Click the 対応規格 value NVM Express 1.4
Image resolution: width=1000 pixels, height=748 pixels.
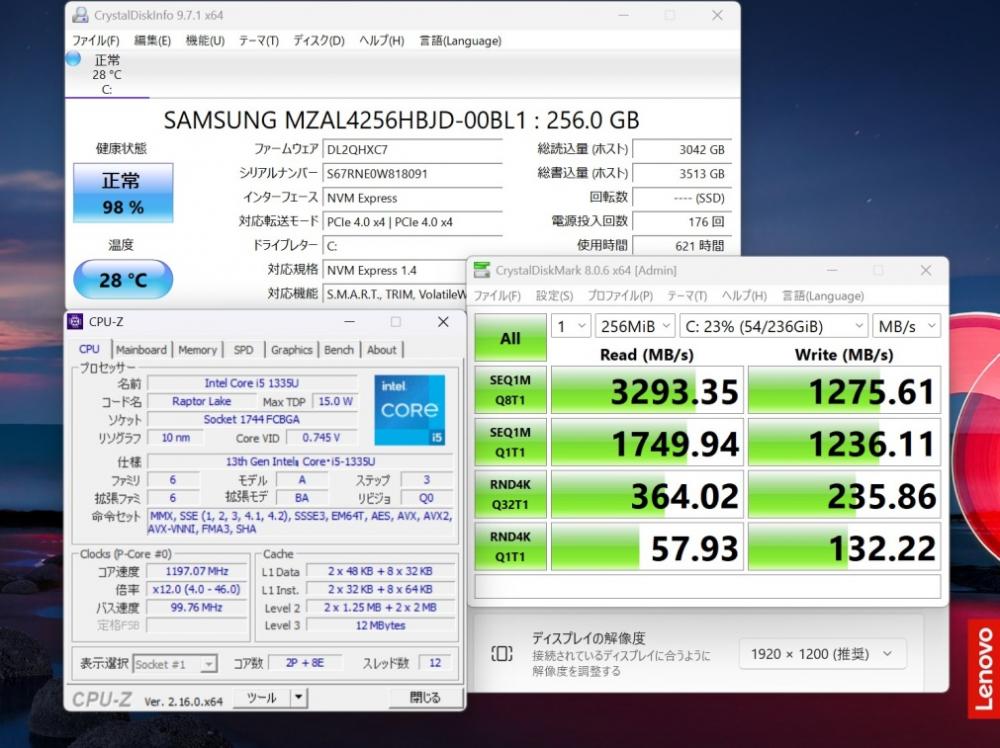click(395, 270)
